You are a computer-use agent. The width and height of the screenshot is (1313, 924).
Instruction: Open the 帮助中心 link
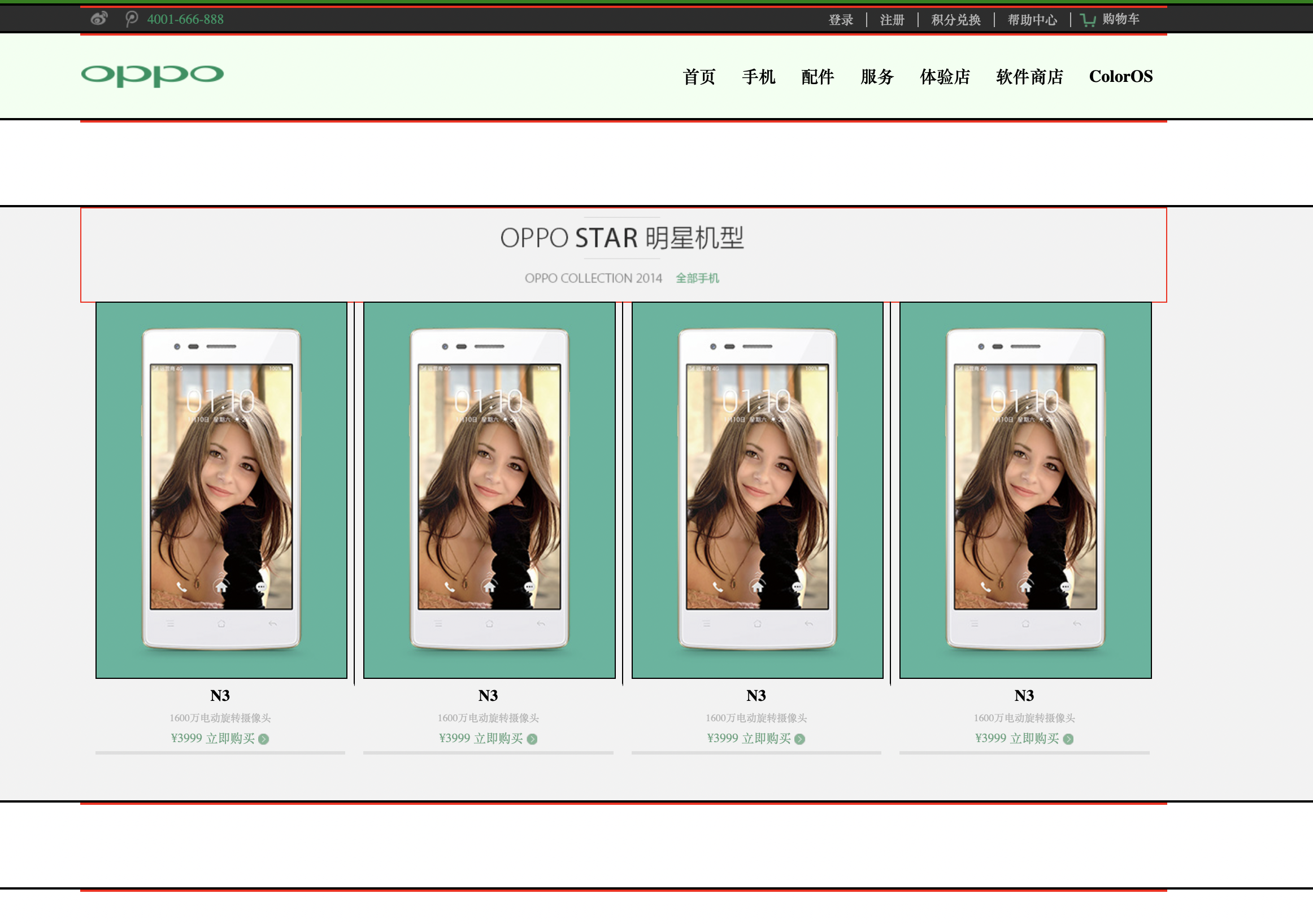1032,20
